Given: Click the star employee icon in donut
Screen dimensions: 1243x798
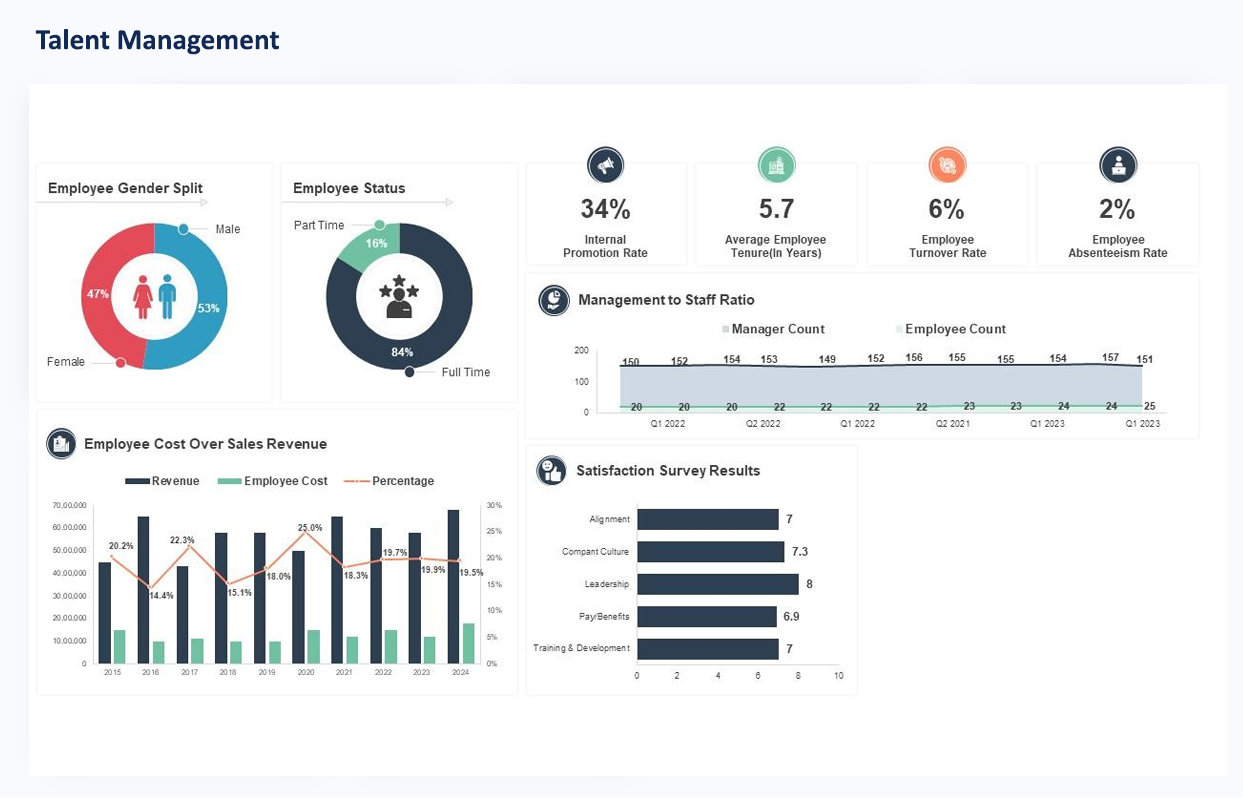Looking at the screenshot, I should (399, 297).
